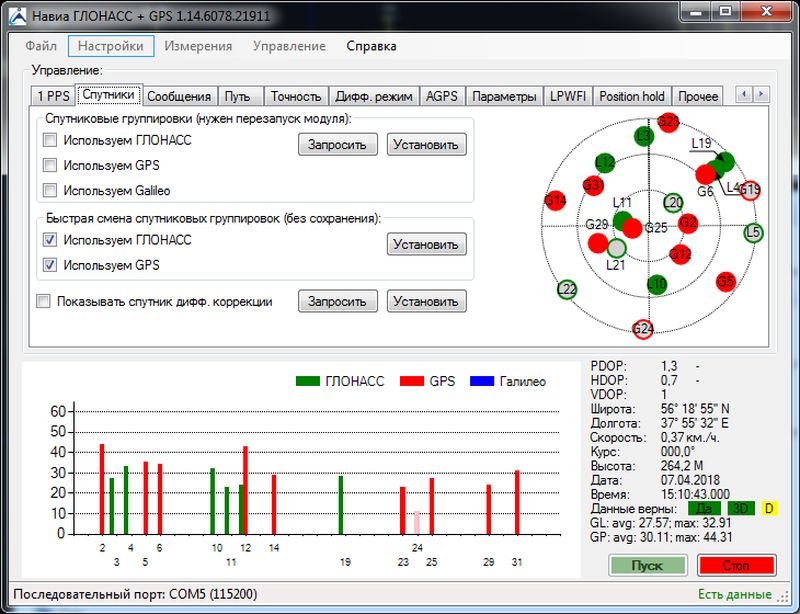Select satellite G19 on the sky plot
800x614 pixels.
coord(750,190)
